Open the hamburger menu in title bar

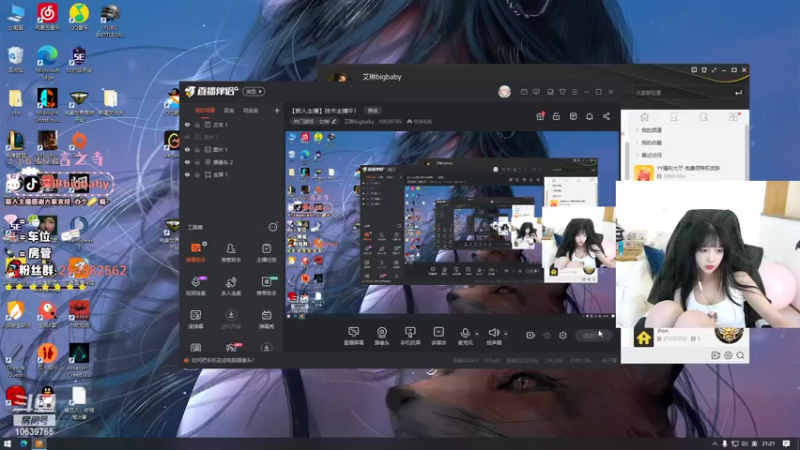click(574, 92)
